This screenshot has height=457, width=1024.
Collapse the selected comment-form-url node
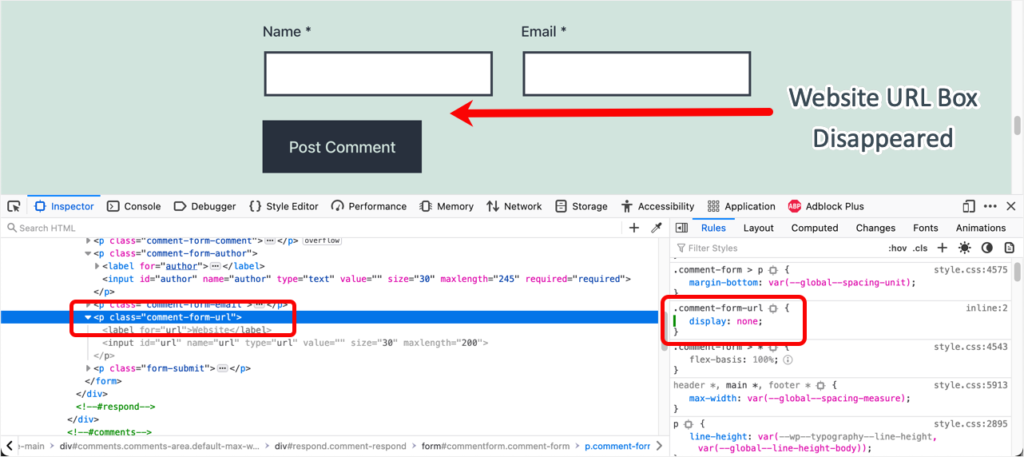click(89, 317)
